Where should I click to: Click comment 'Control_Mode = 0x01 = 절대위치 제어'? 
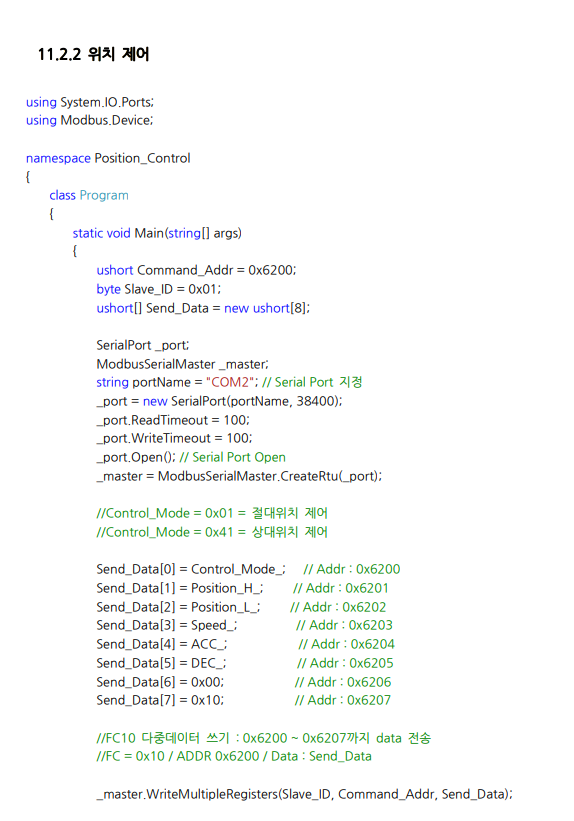click(212, 513)
